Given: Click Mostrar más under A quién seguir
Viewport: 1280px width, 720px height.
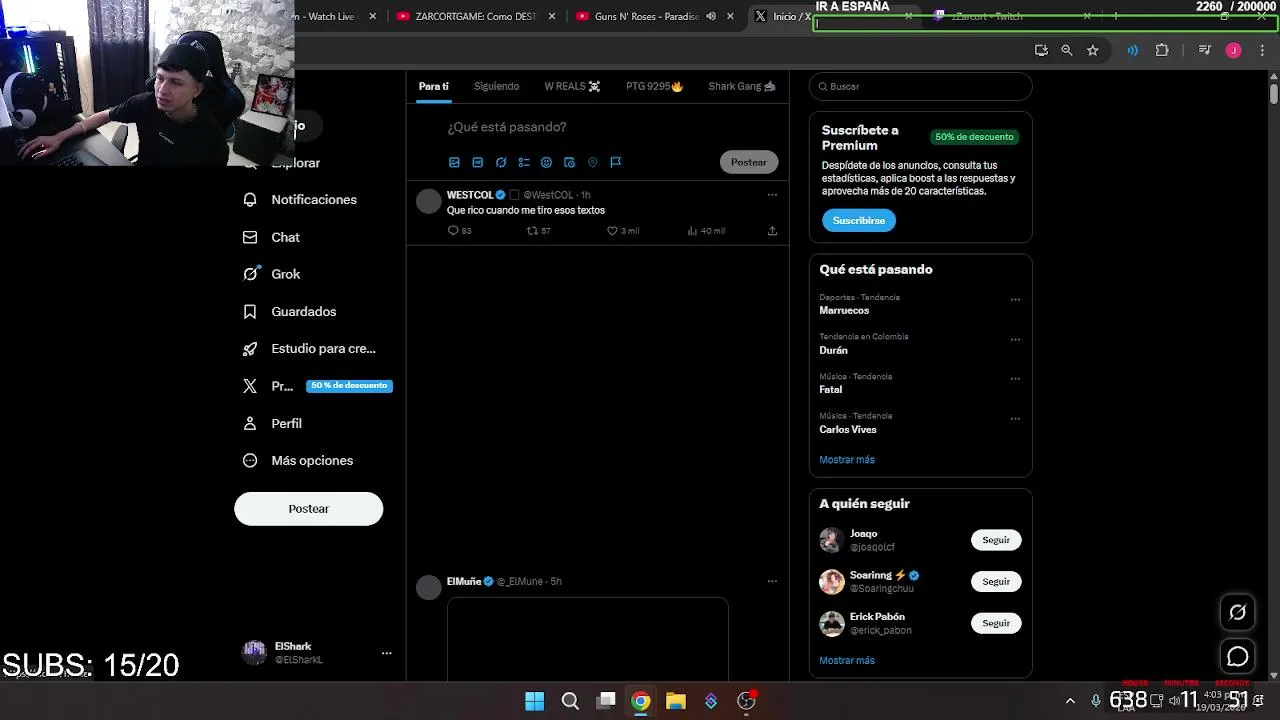Looking at the screenshot, I should coord(847,661).
